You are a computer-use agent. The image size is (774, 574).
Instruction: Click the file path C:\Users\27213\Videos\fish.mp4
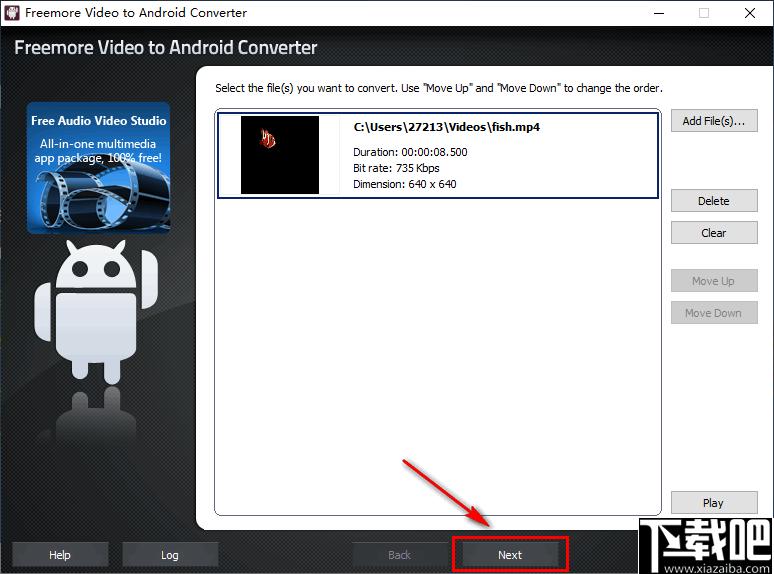pos(447,127)
